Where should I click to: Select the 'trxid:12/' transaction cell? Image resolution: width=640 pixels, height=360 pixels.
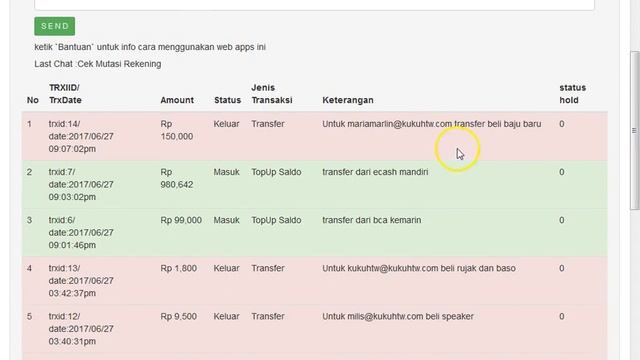81,329
